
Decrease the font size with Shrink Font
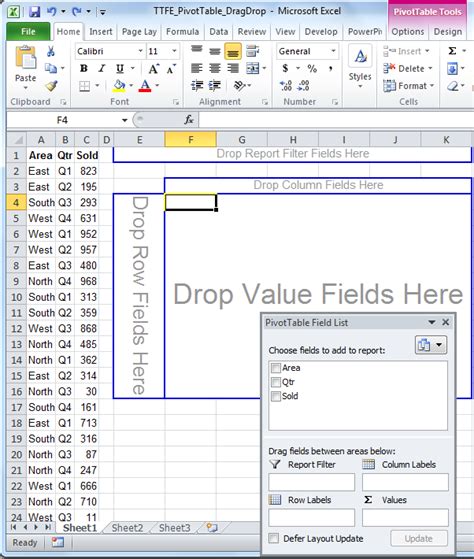pyautogui.click(x=171, y=68)
